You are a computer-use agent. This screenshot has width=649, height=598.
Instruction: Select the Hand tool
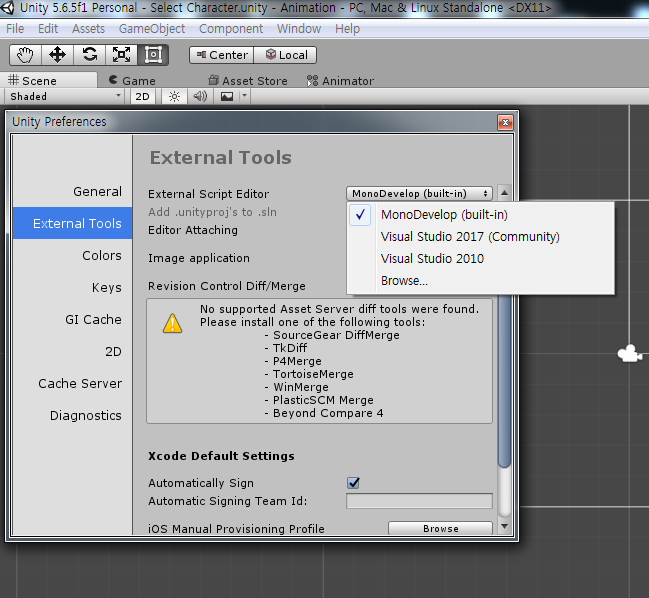tap(25, 55)
